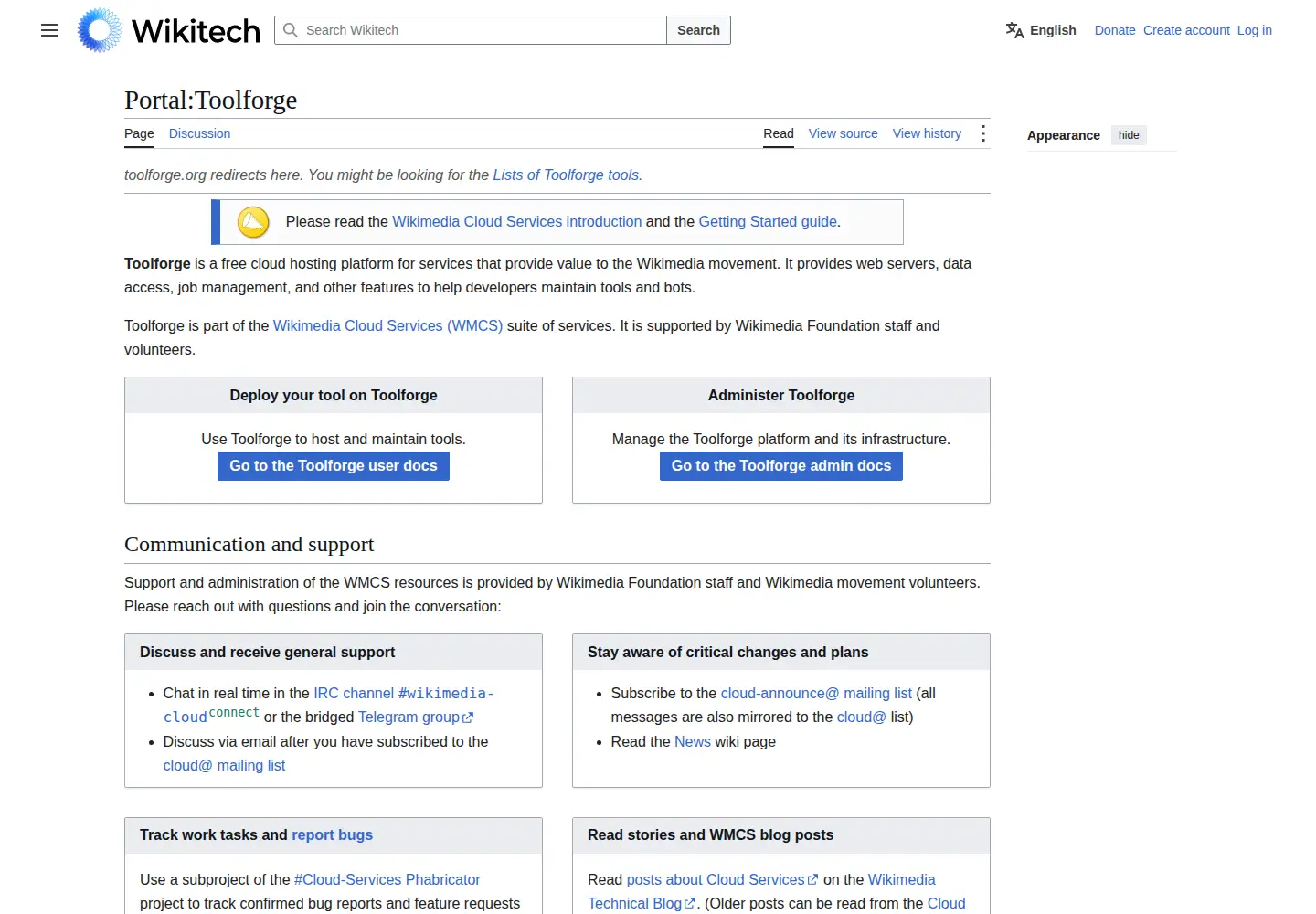The width and height of the screenshot is (1316, 914).
Task: Click the cloud@ list link
Action: coord(862,717)
